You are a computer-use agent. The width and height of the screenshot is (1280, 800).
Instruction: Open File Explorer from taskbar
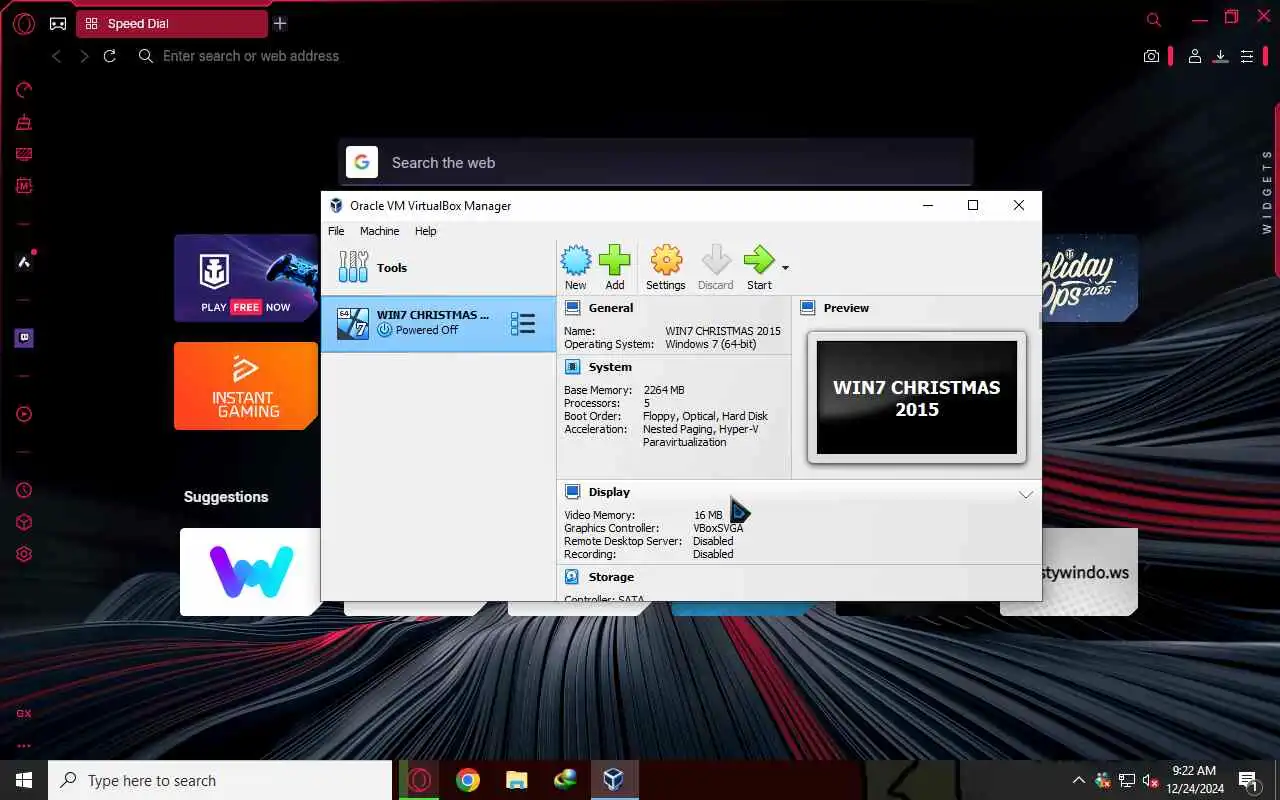point(516,780)
